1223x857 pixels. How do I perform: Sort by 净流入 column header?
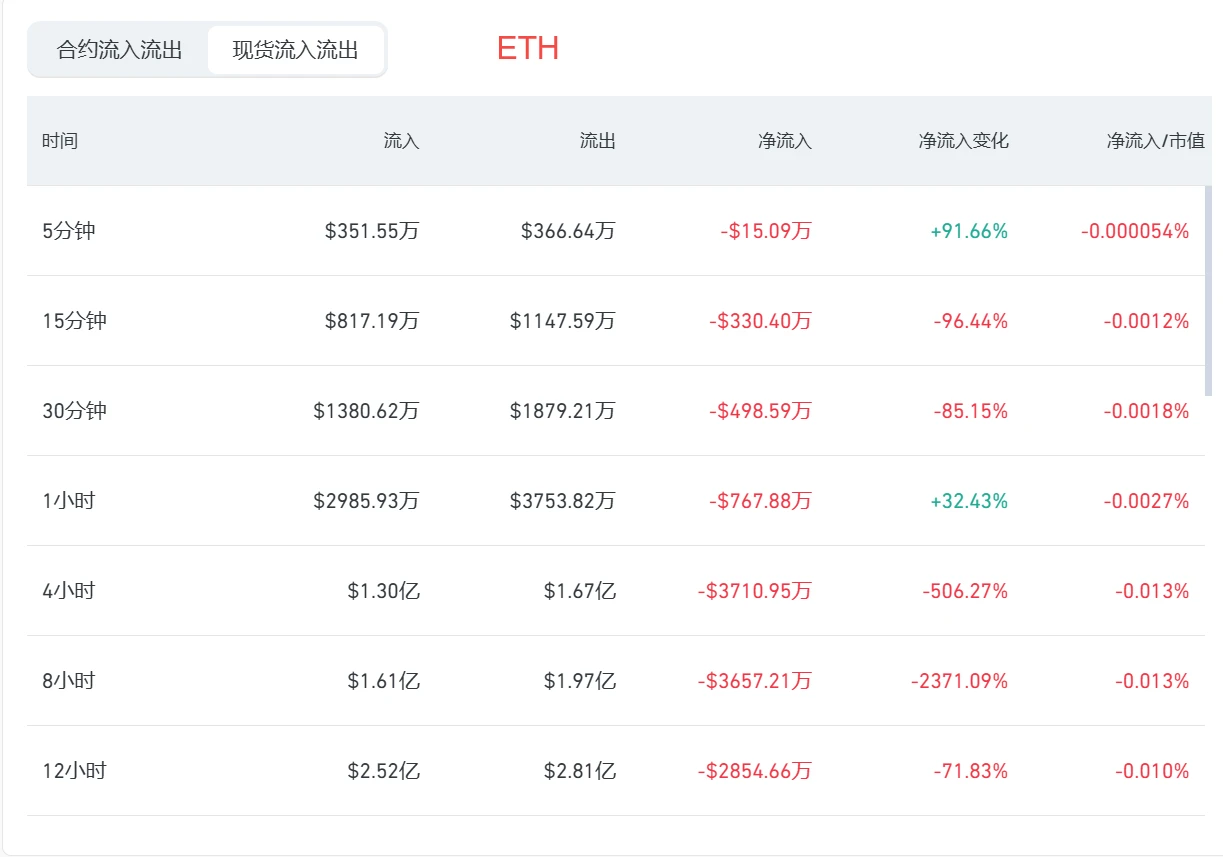tap(785, 141)
